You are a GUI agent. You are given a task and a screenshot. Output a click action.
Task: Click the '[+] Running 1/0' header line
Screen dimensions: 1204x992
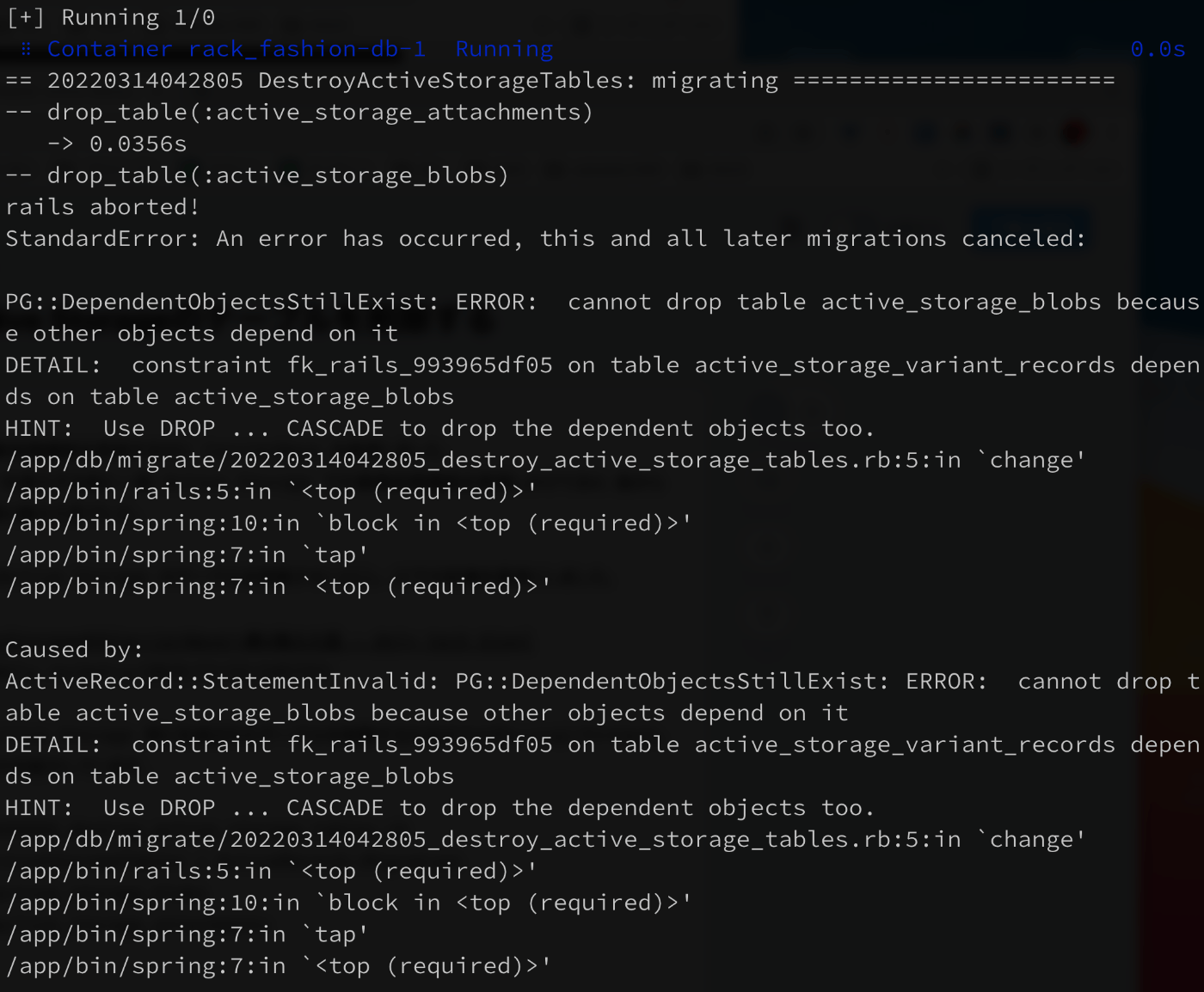[x=110, y=17]
